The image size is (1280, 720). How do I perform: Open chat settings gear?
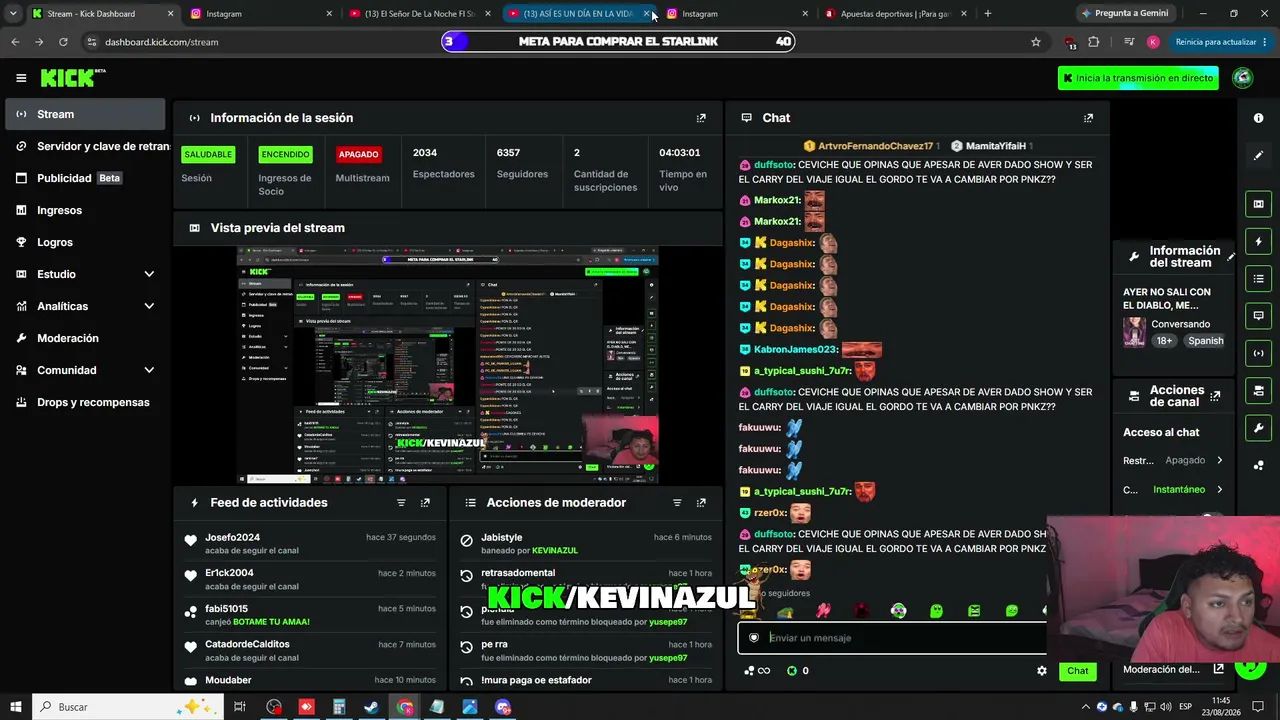tap(1042, 671)
